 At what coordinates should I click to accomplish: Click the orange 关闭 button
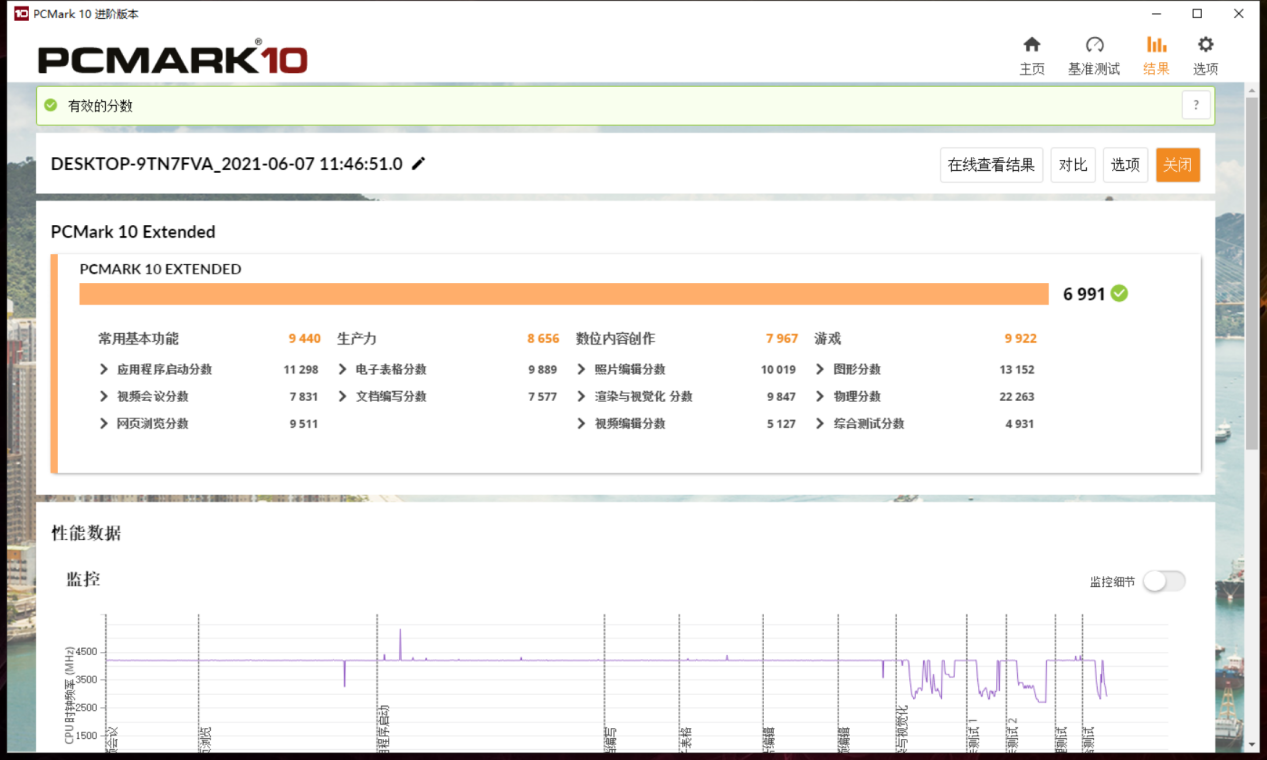click(1177, 165)
